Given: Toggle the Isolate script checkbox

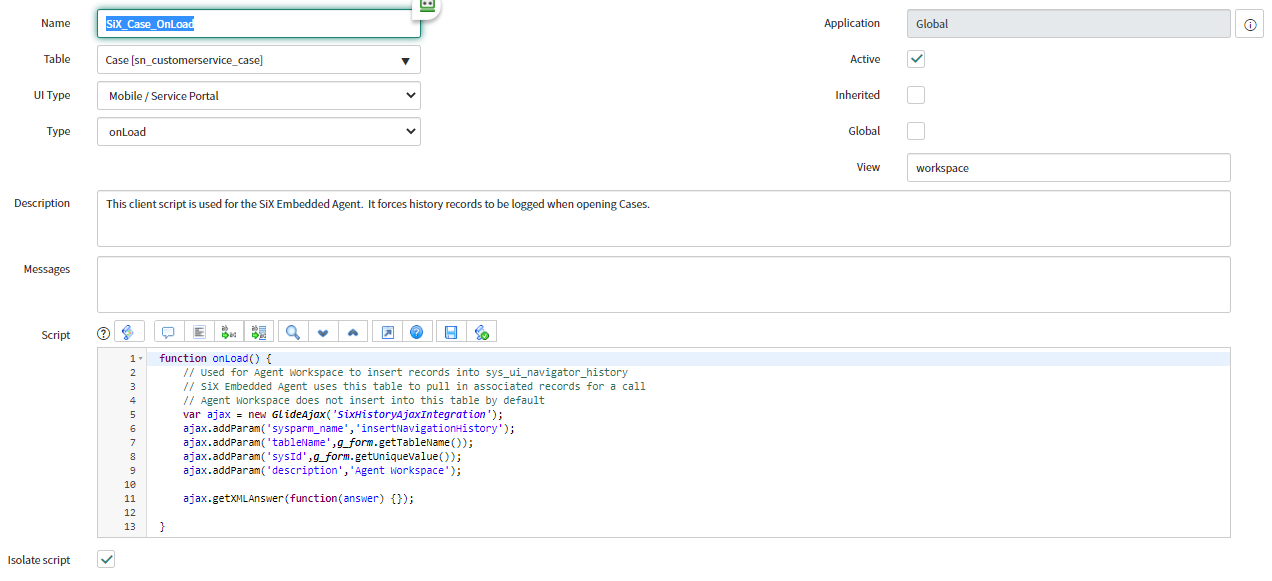Looking at the screenshot, I should point(106,559).
